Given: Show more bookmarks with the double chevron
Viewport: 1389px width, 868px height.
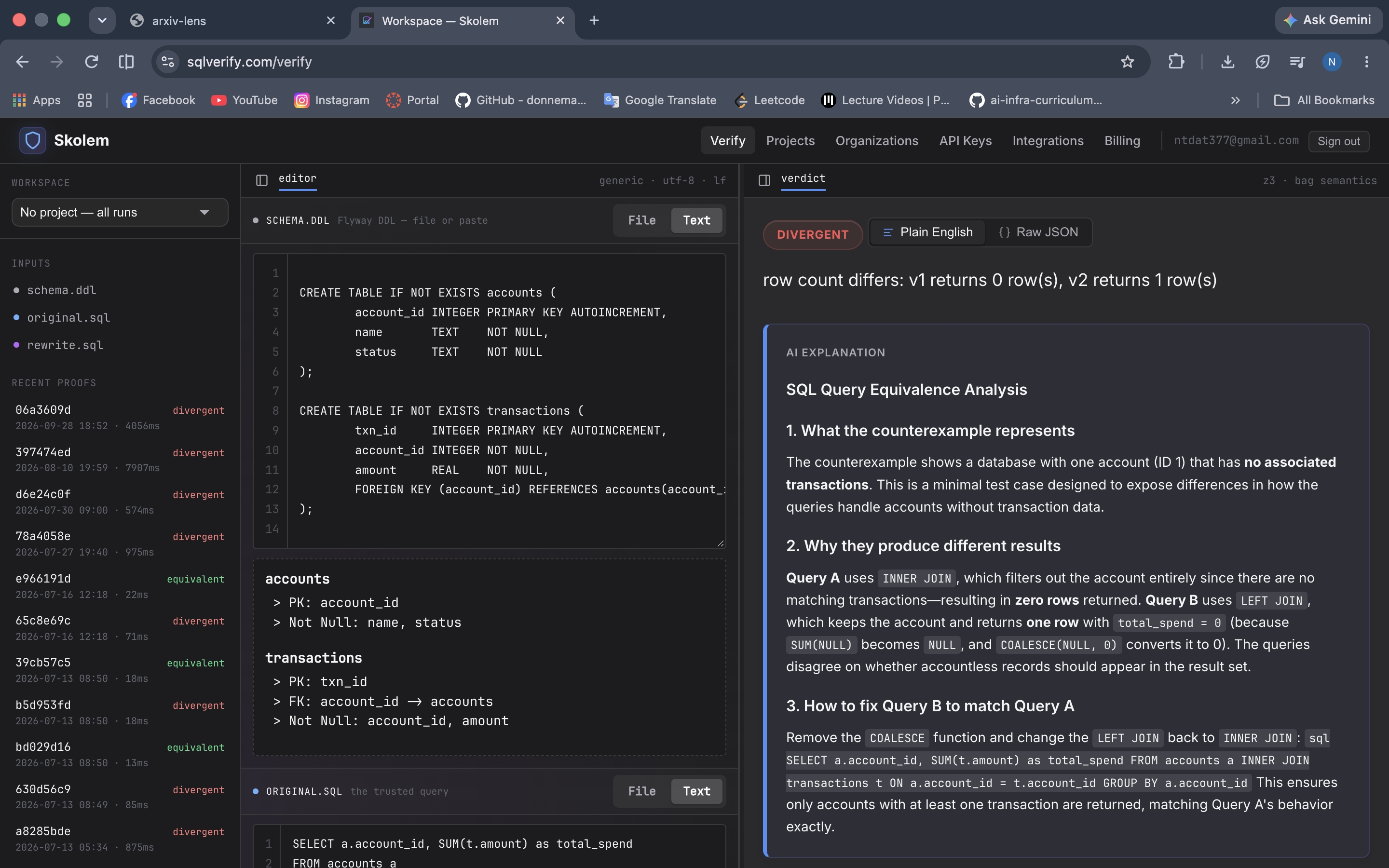Looking at the screenshot, I should click(1235, 100).
